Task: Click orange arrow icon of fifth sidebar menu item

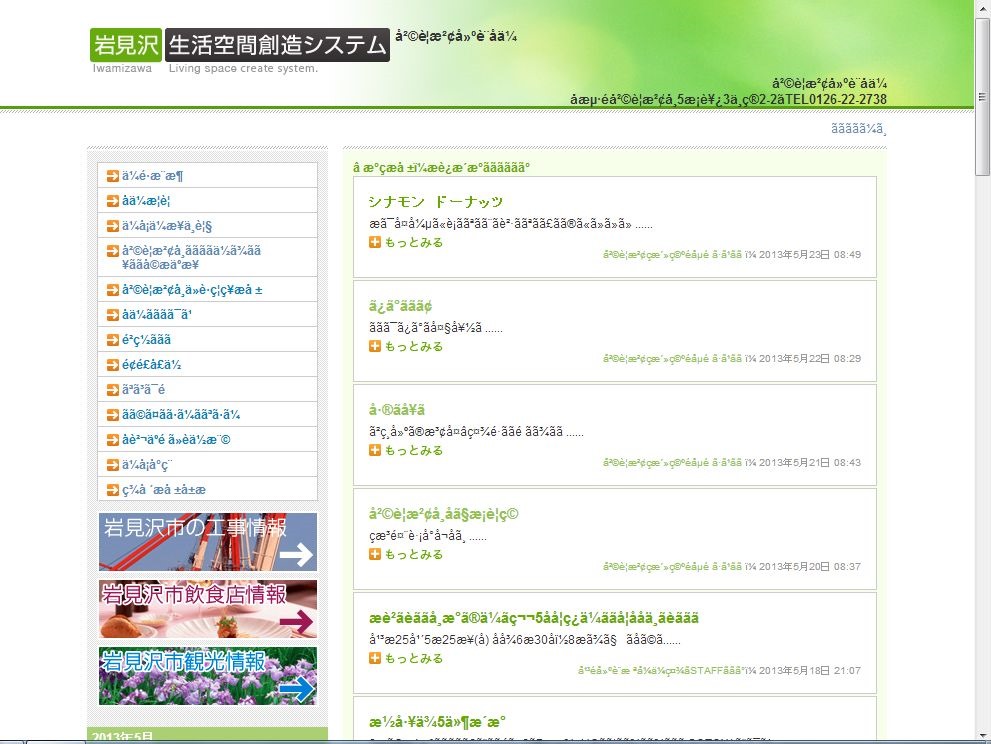Action: tap(112, 290)
